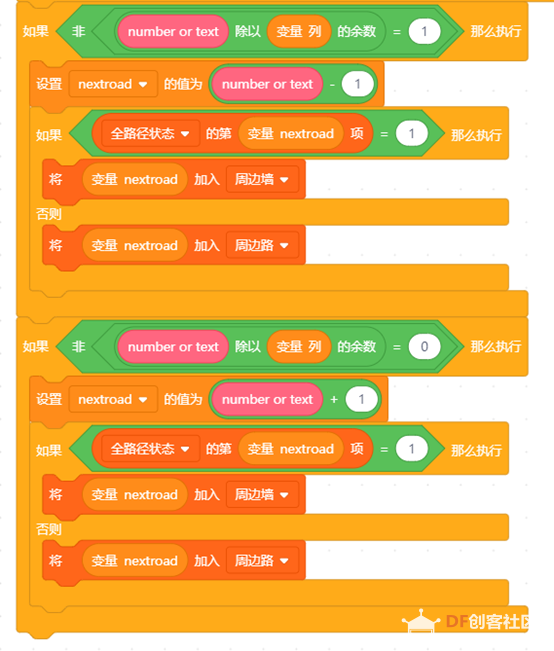Open the nextroad dropdown in first 设置 block
This screenshot has width=554, height=651.
[113, 84]
